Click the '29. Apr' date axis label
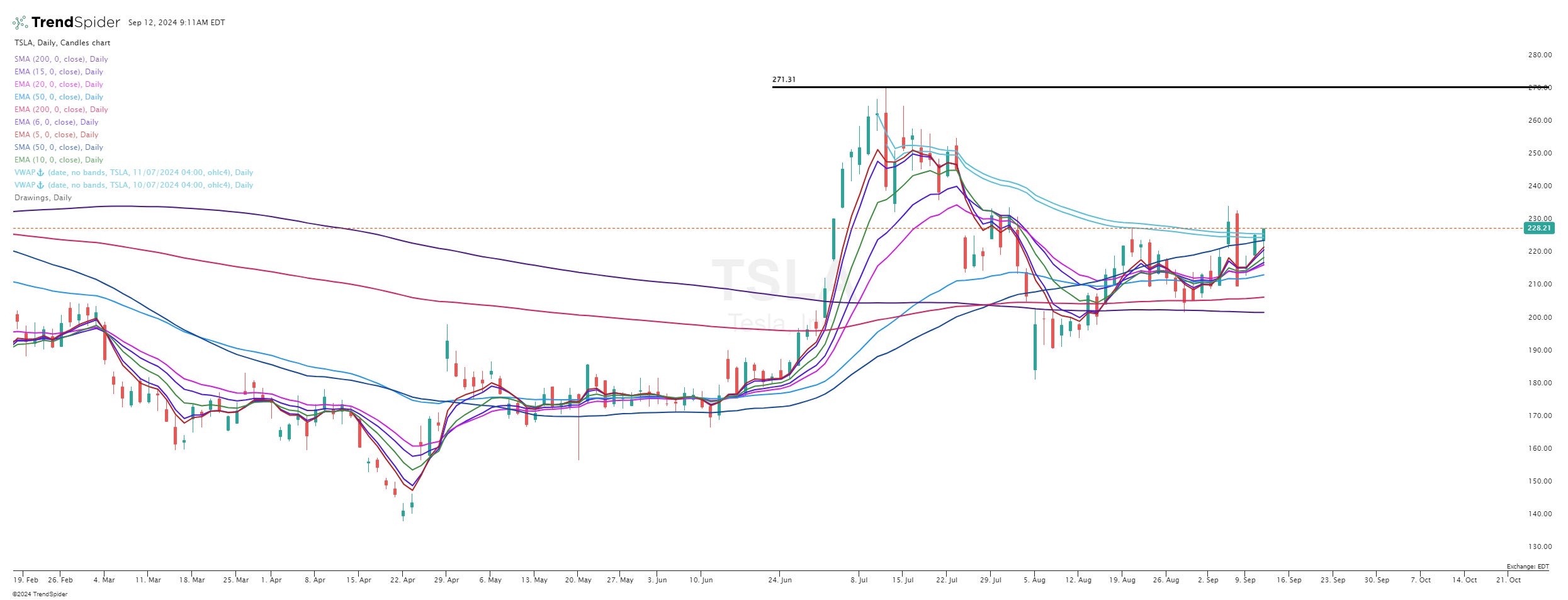The height and width of the screenshot is (600, 1568). pos(447,580)
